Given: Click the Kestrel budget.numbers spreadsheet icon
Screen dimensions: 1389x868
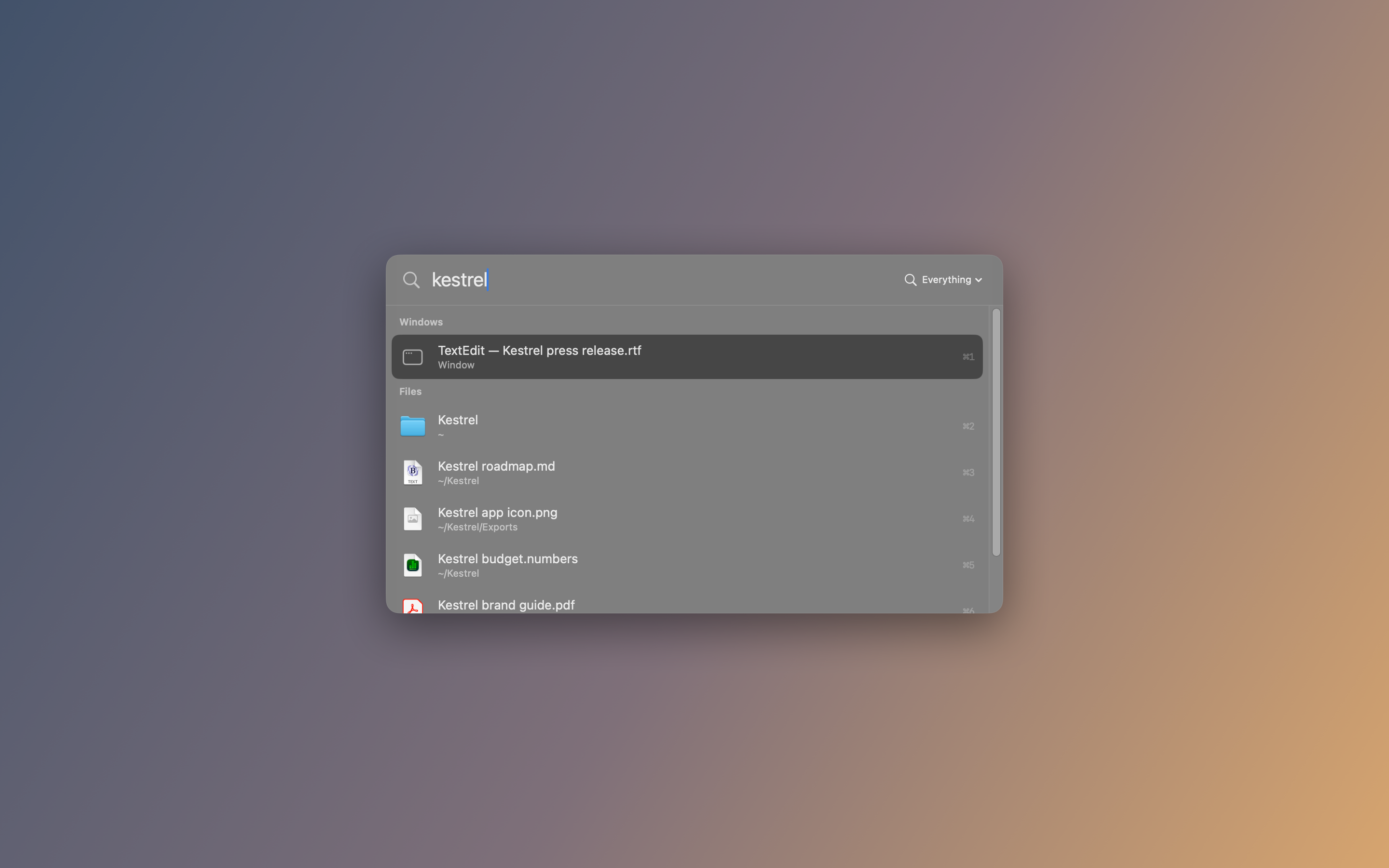Looking at the screenshot, I should pyautogui.click(x=413, y=566).
